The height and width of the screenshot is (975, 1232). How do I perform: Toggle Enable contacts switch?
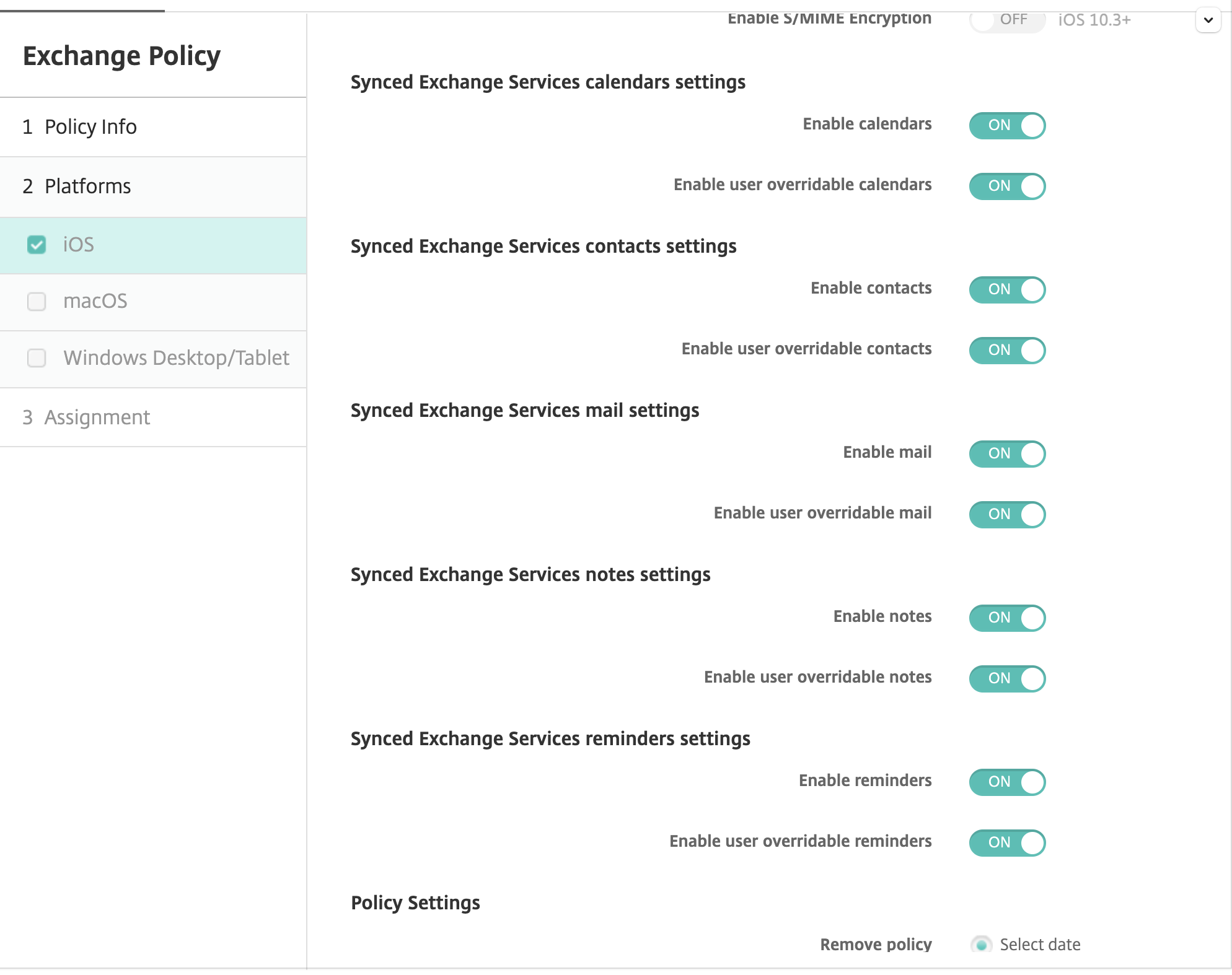(1007, 290)
